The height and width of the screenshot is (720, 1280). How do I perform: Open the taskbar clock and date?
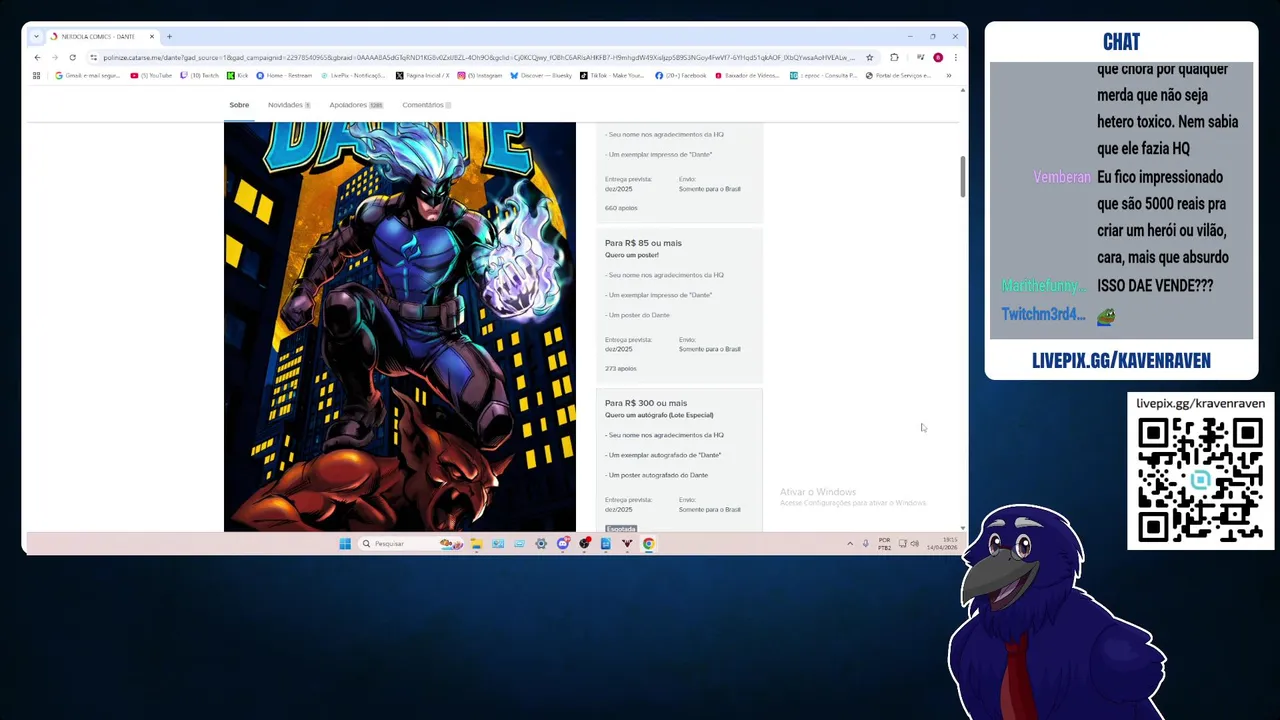click(942, 544)
